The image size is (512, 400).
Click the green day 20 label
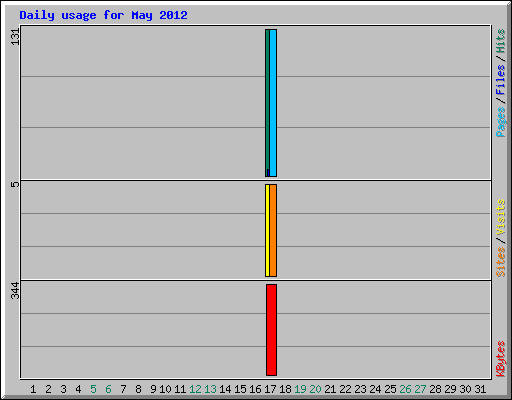coord(315,389)
